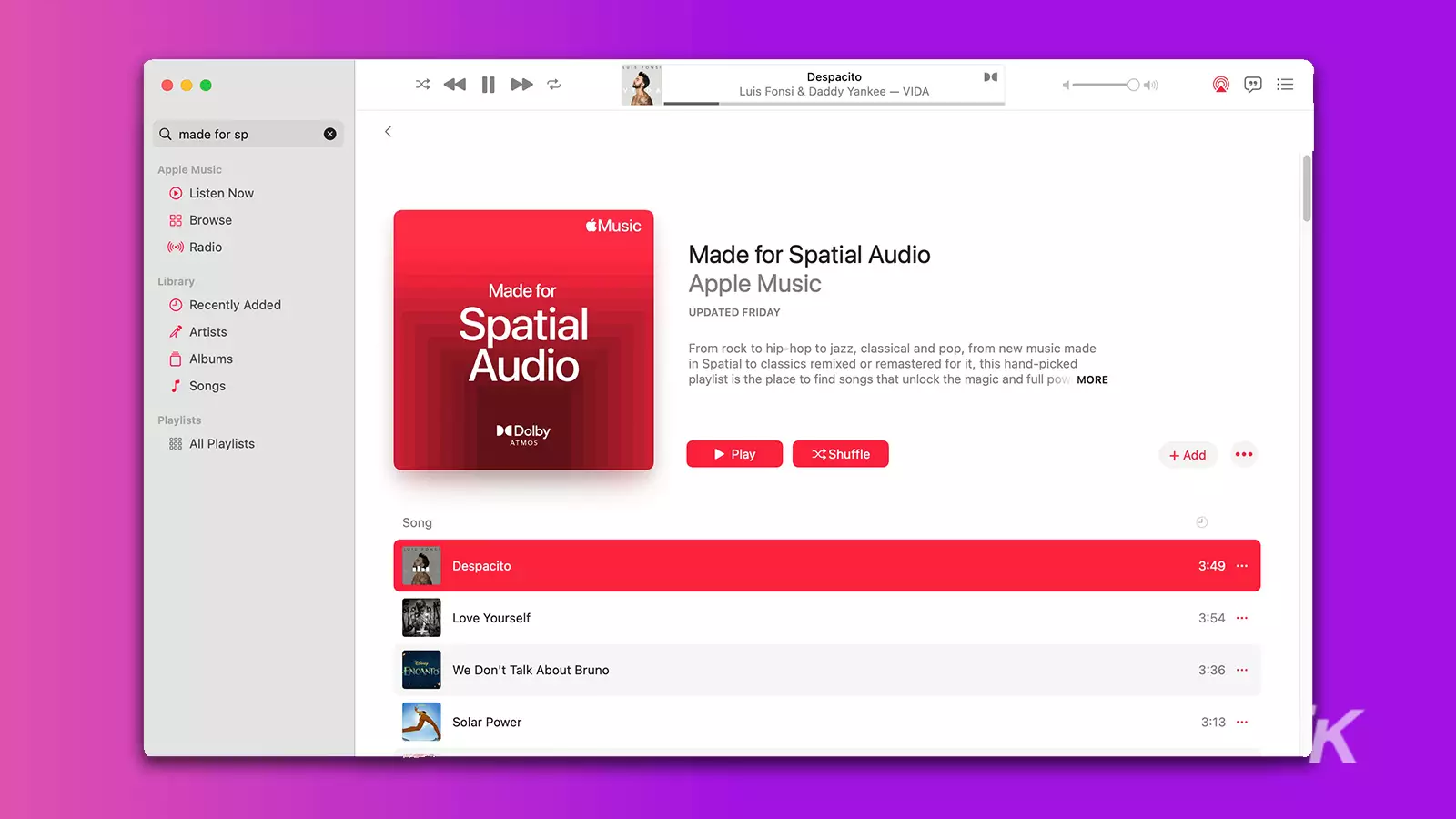Click the Despacito title in now playing

(x=834, y=77)
